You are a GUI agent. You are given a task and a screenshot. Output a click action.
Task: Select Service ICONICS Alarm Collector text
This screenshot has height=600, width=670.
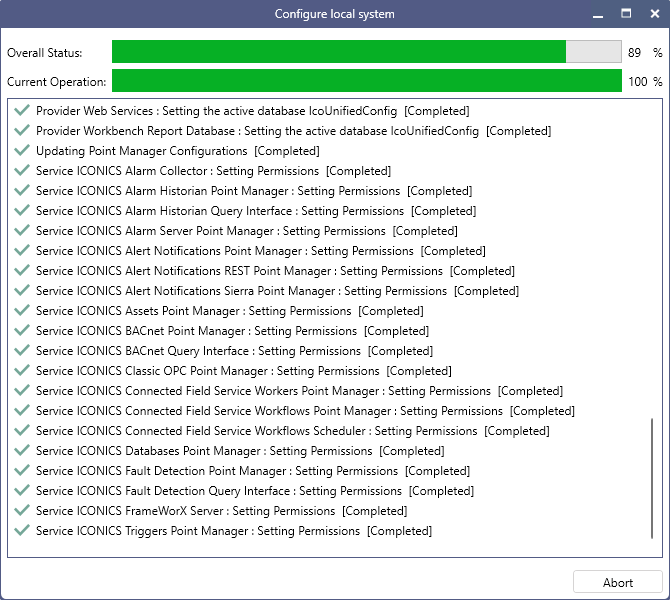click(x=213, y=171)
